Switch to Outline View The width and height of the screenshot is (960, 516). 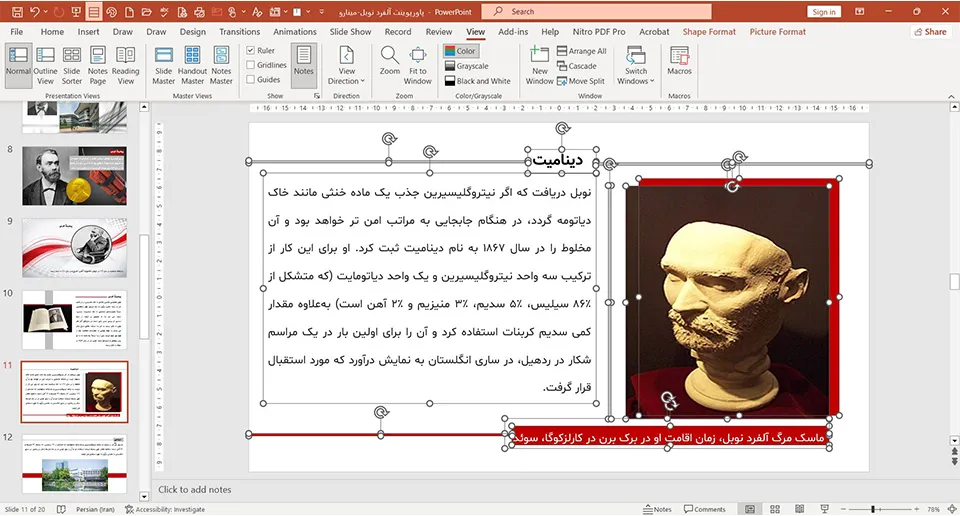(x=45, y=65)
